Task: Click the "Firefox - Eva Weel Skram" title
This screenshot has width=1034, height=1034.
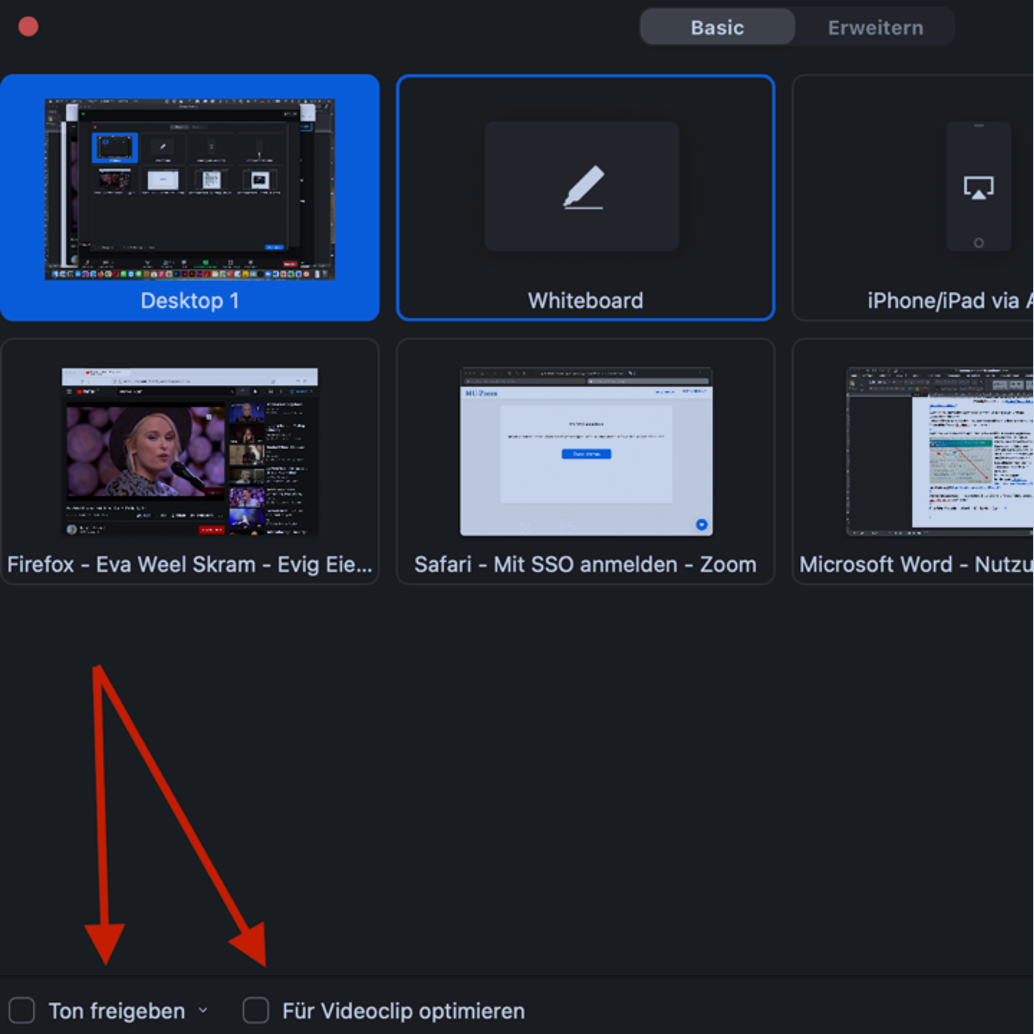Action: point(189,564)
